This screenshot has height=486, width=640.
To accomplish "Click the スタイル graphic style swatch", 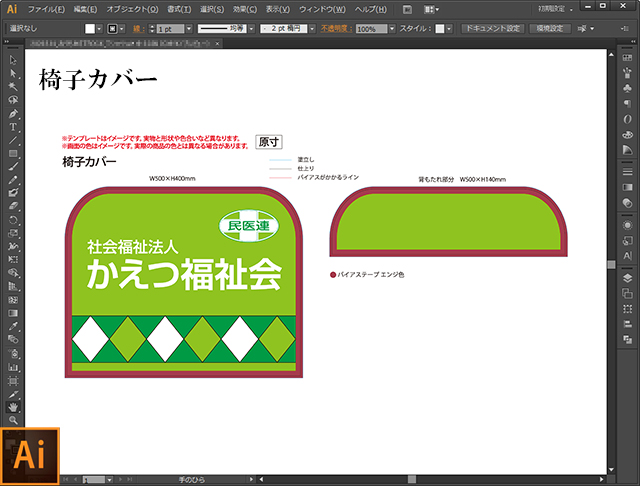I will coord(440,29).
